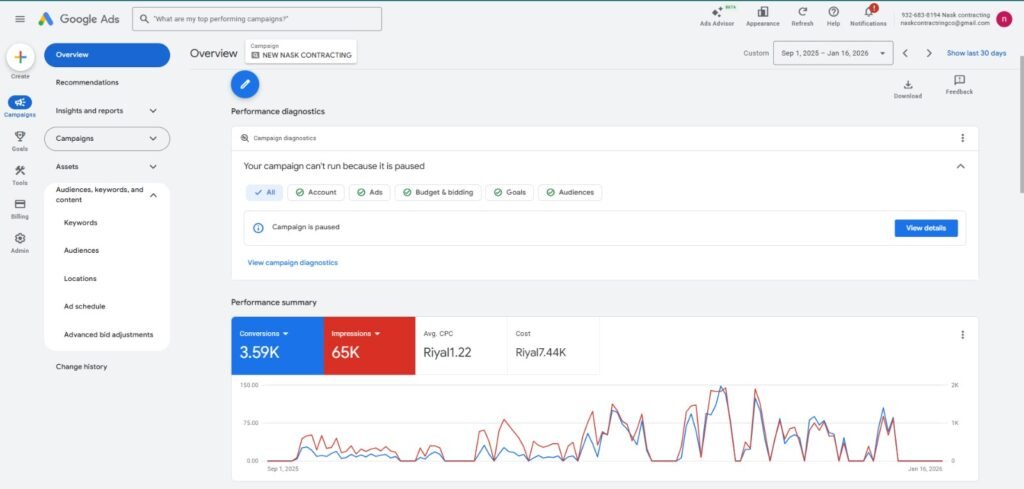Select the Audiences diagnostics filter chip
The height and width of the screenshot is (489, 1024).
click(x=570, y=192)
